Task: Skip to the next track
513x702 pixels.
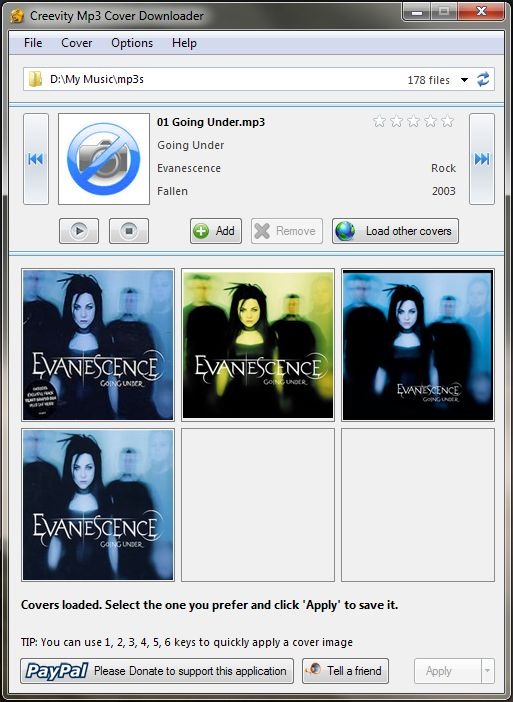Action: (x=482, y=159)
